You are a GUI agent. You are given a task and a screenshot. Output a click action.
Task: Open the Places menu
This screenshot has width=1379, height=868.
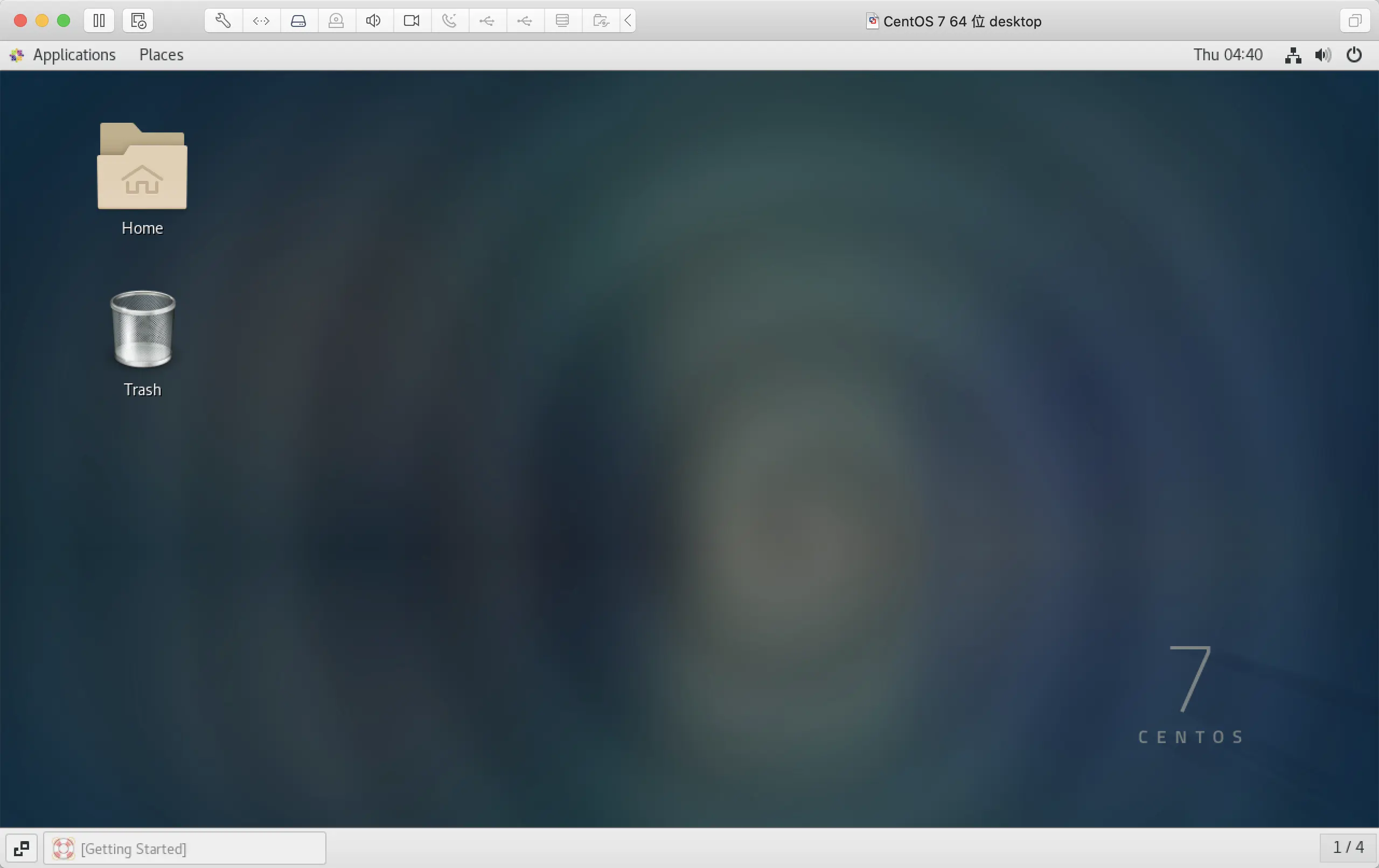click(x=161, y=55)
